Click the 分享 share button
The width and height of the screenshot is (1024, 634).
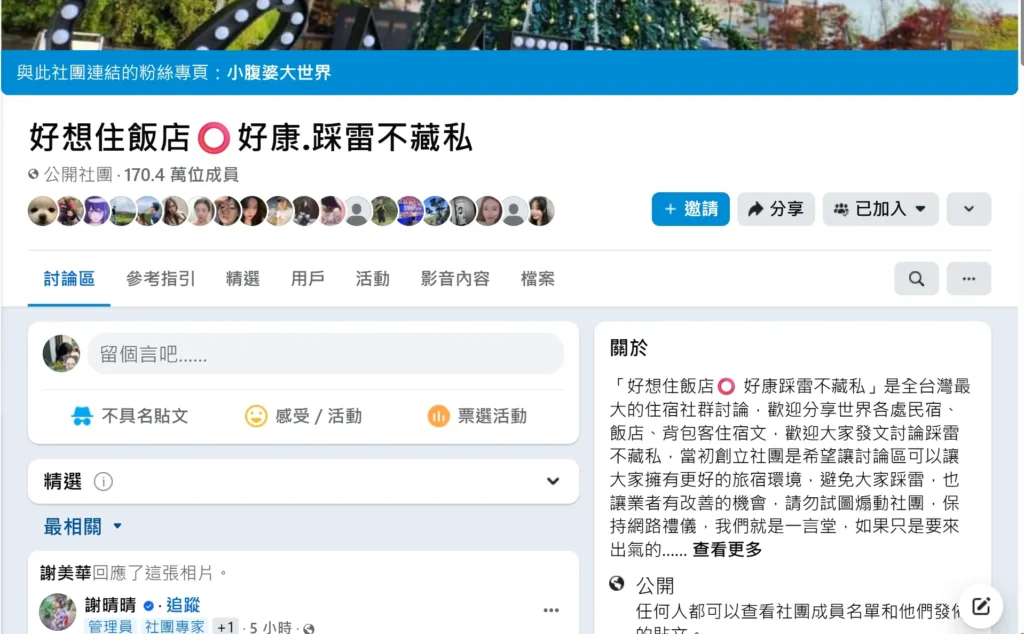click(776, 209)
